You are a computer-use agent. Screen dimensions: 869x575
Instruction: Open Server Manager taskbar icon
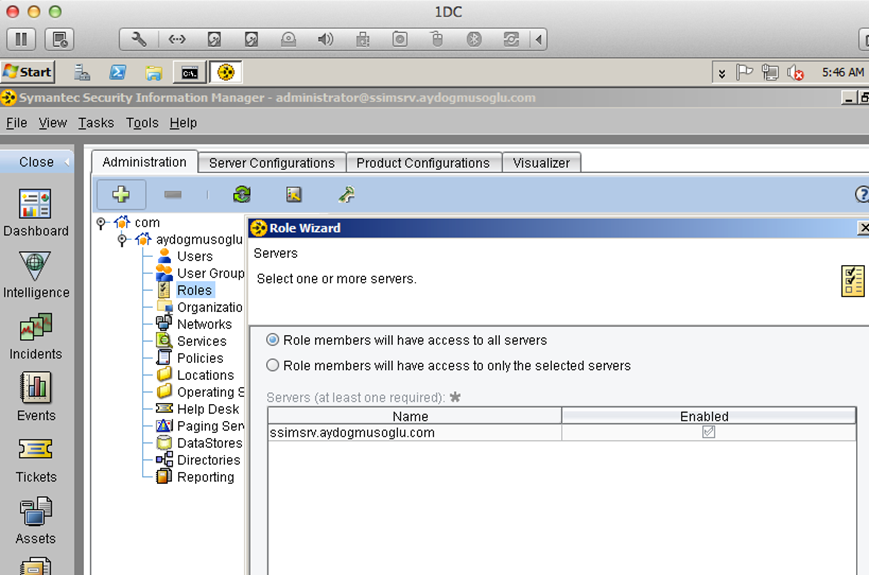pyautogui.click(x=82, y=72)
